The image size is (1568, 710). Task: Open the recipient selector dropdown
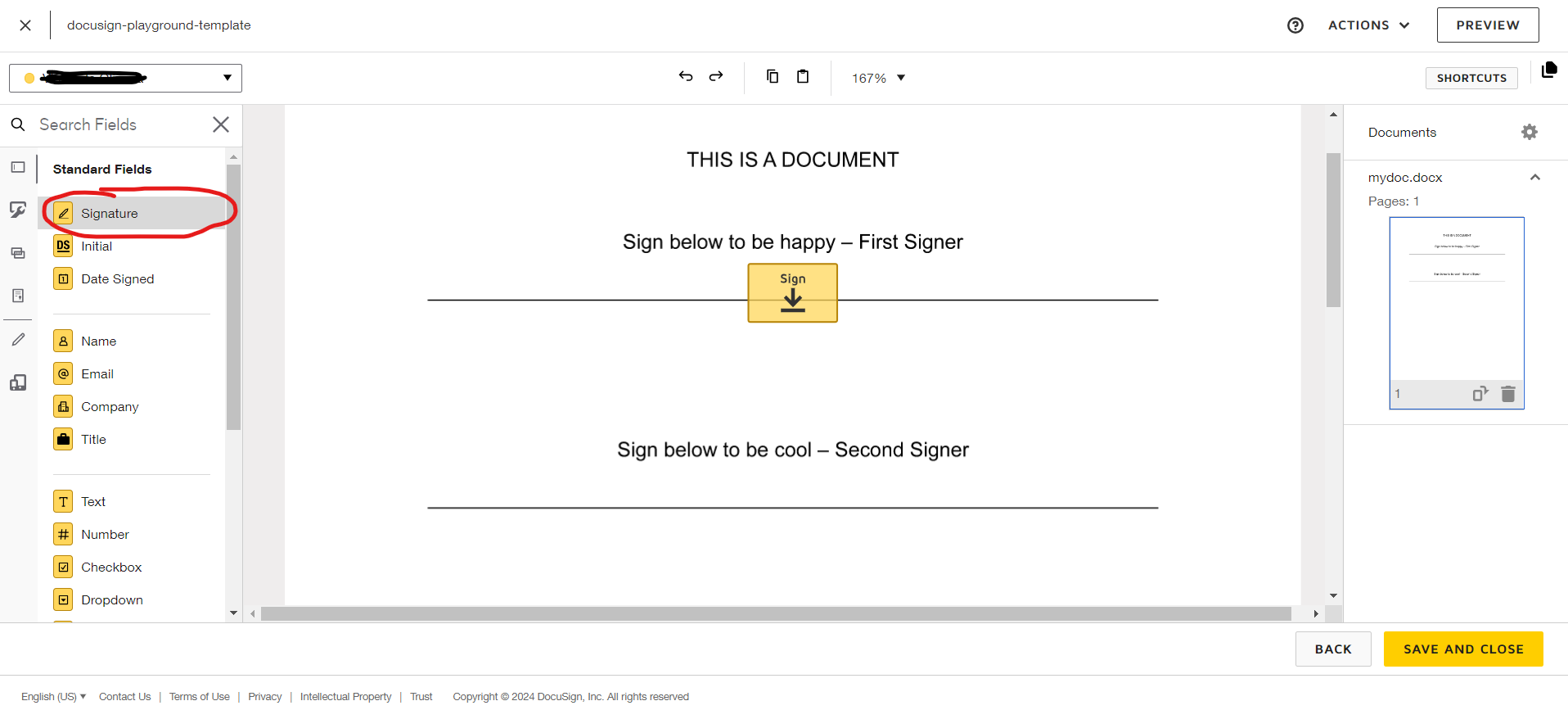click(x=125, y=78)
